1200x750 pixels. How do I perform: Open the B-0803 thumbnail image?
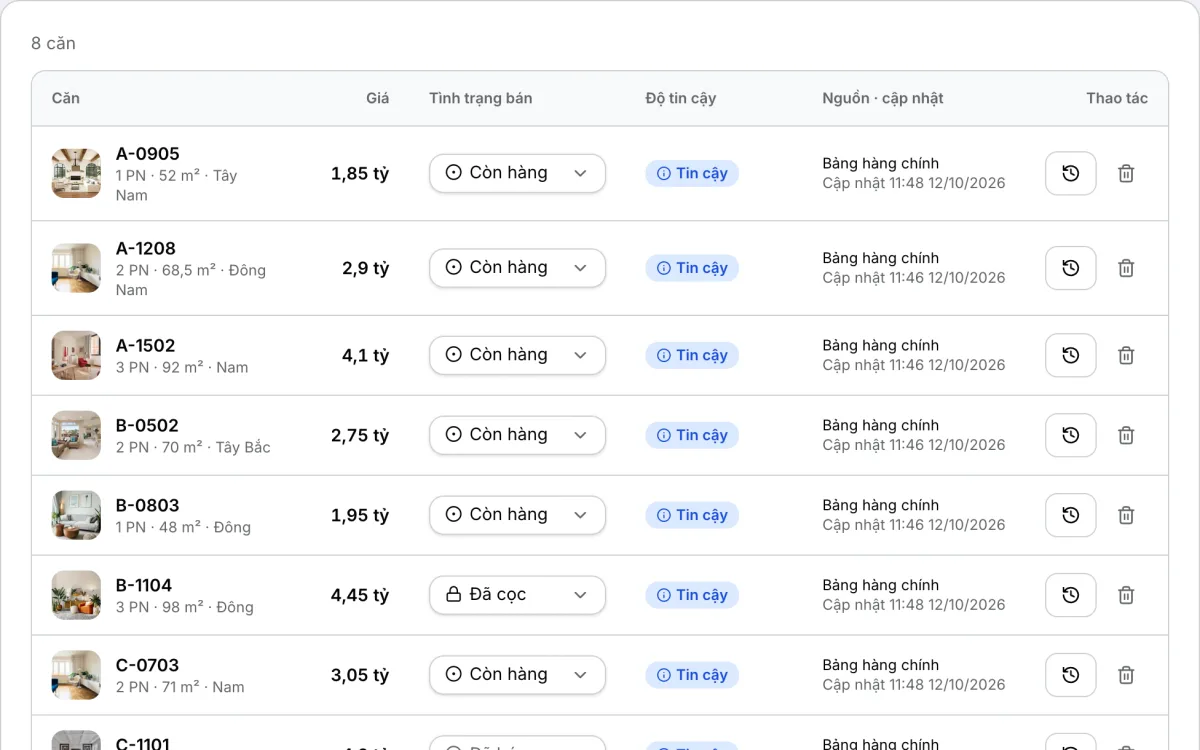coord(76,515)
